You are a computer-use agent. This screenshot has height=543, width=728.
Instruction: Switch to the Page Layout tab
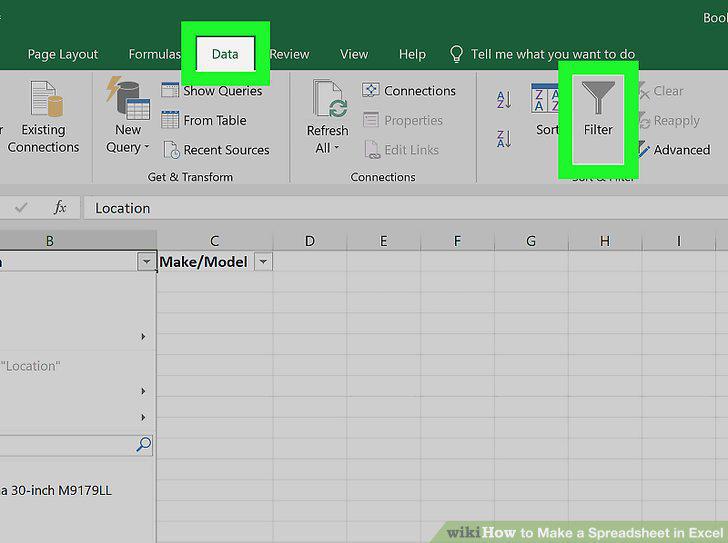(63, 54)
